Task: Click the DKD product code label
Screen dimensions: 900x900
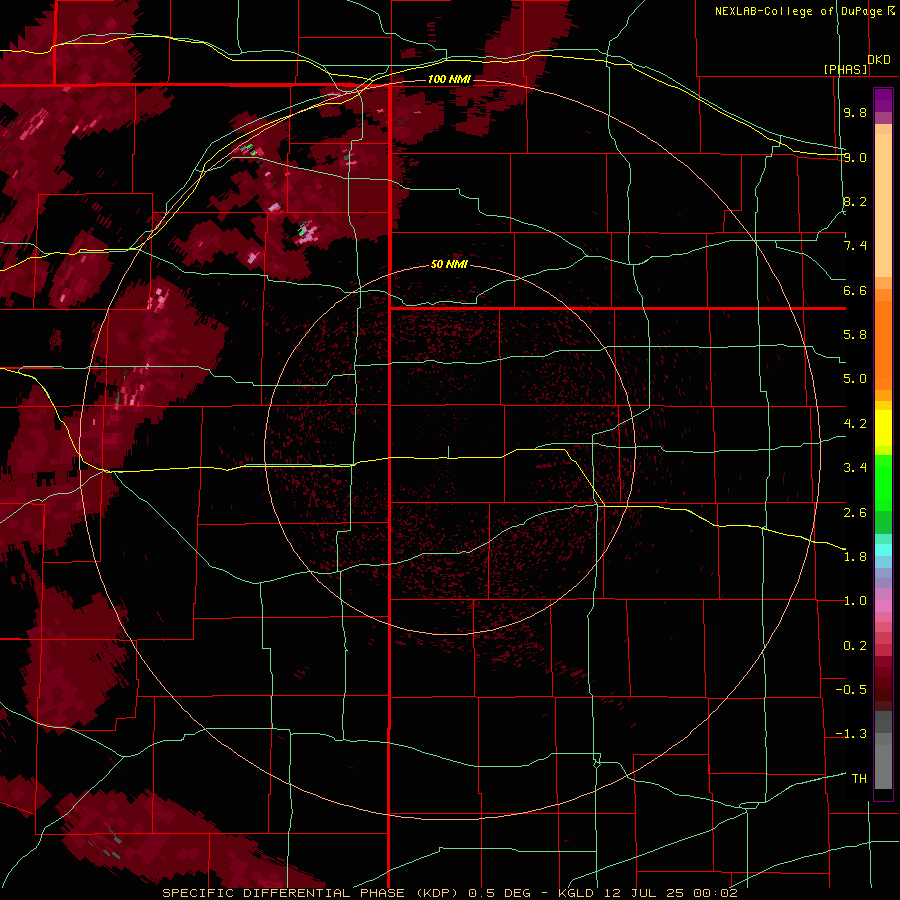Action: tap(879, 60)
